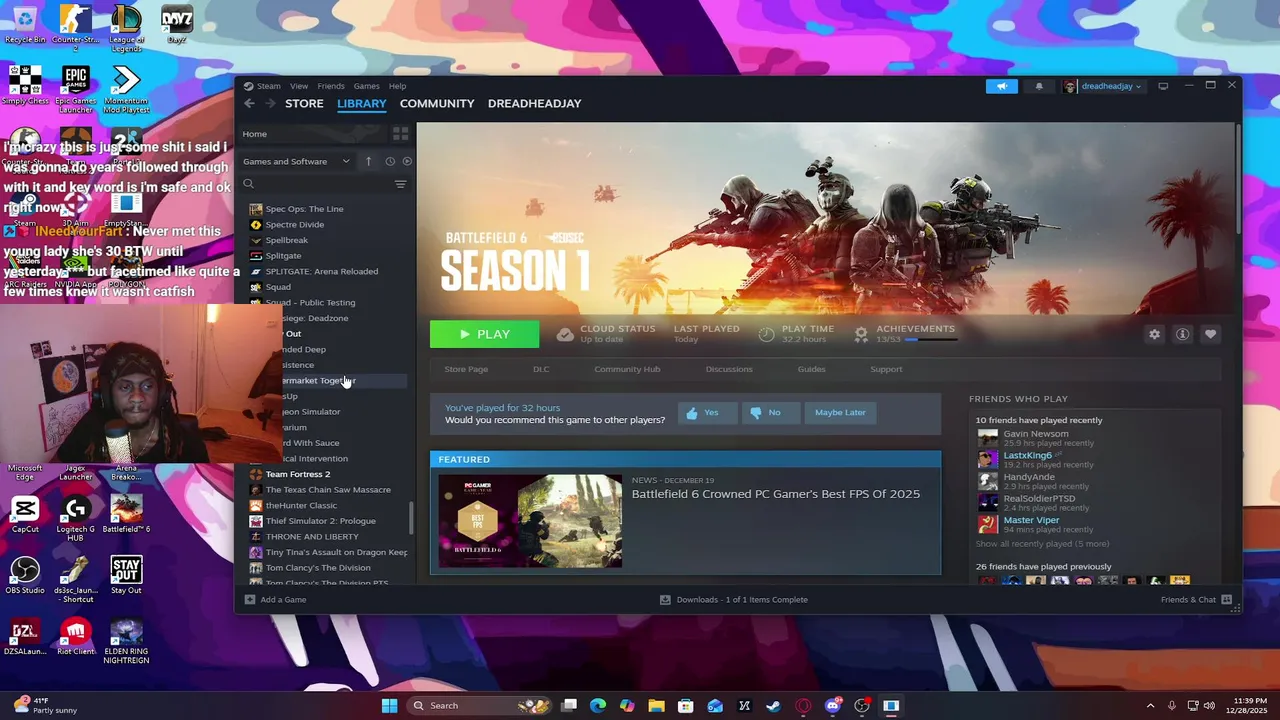The width and height of the screenshot is (1280, 720).
Task: Open the Store Page link
Action: (466, 369)
